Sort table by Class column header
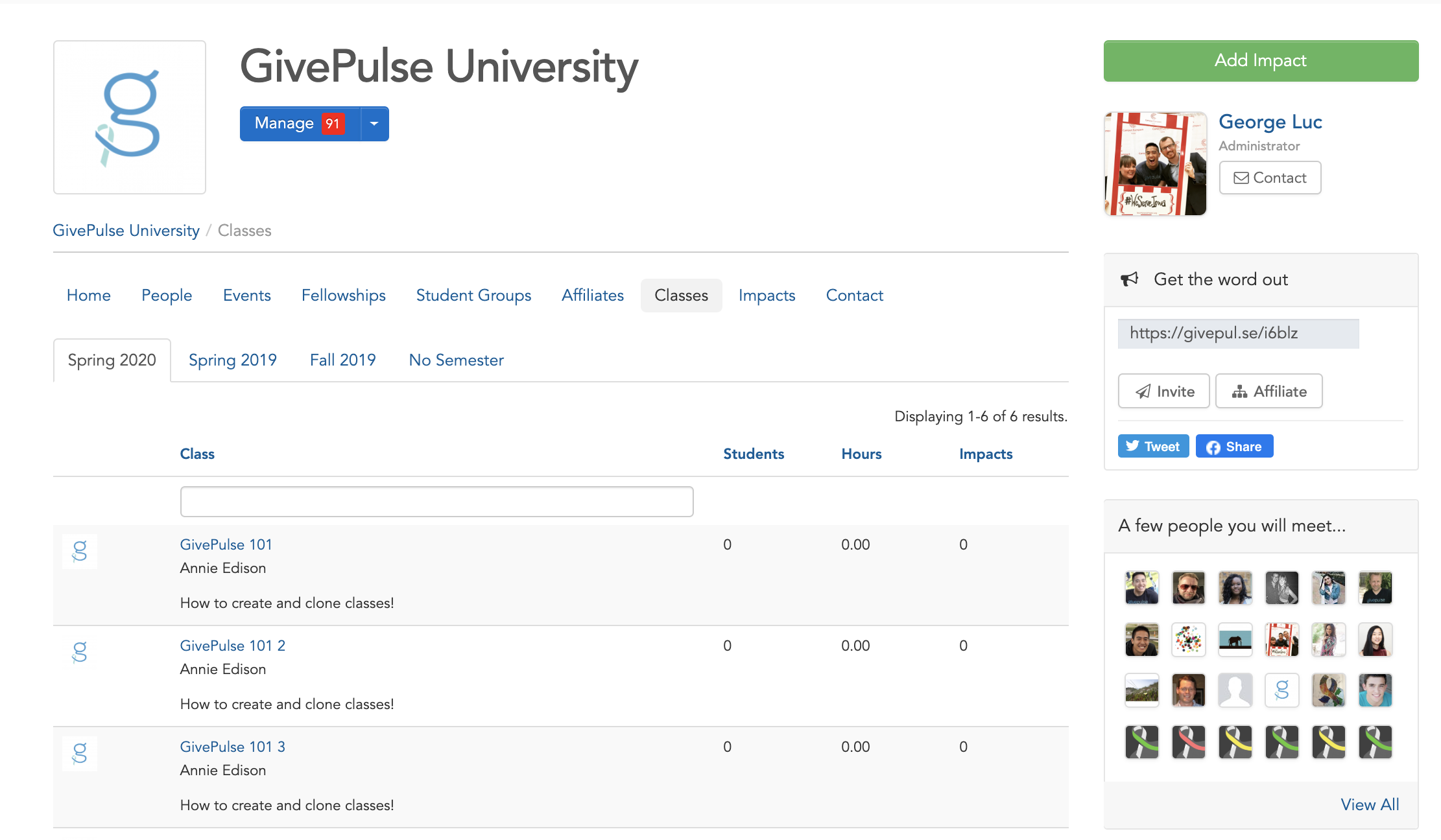This screenshot has height=840, width=1441. click(197, 454)
